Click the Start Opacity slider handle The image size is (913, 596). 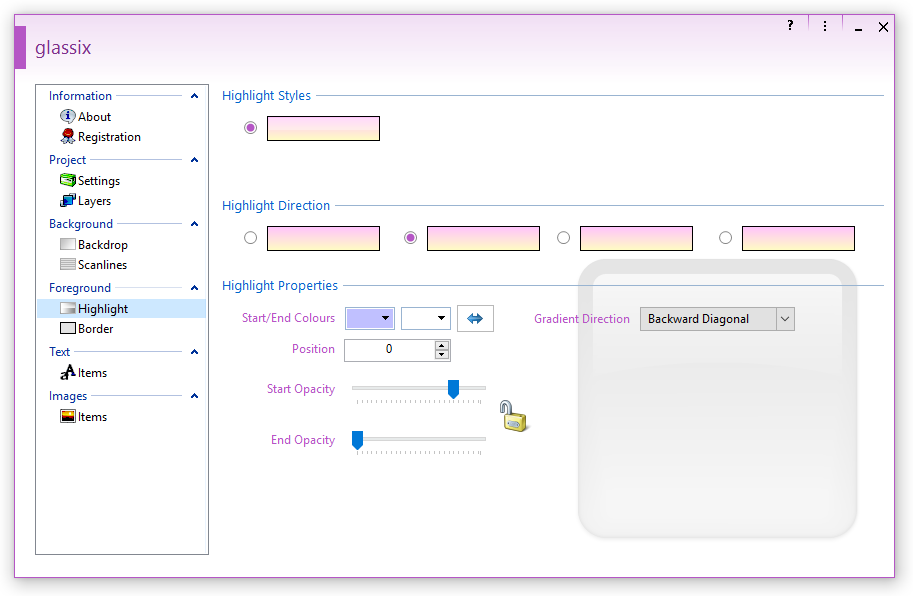[453, 389]
